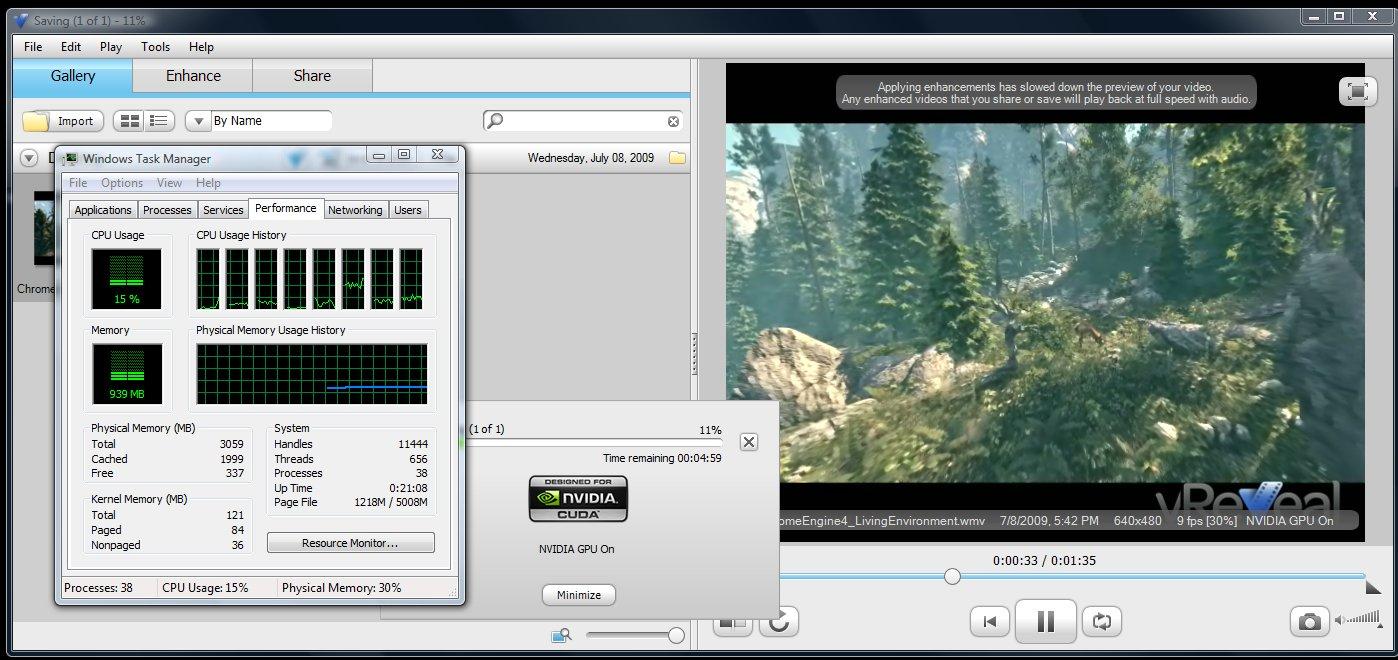
Task: Click the gallery zoom slider handle
Action: pos(676,635)
